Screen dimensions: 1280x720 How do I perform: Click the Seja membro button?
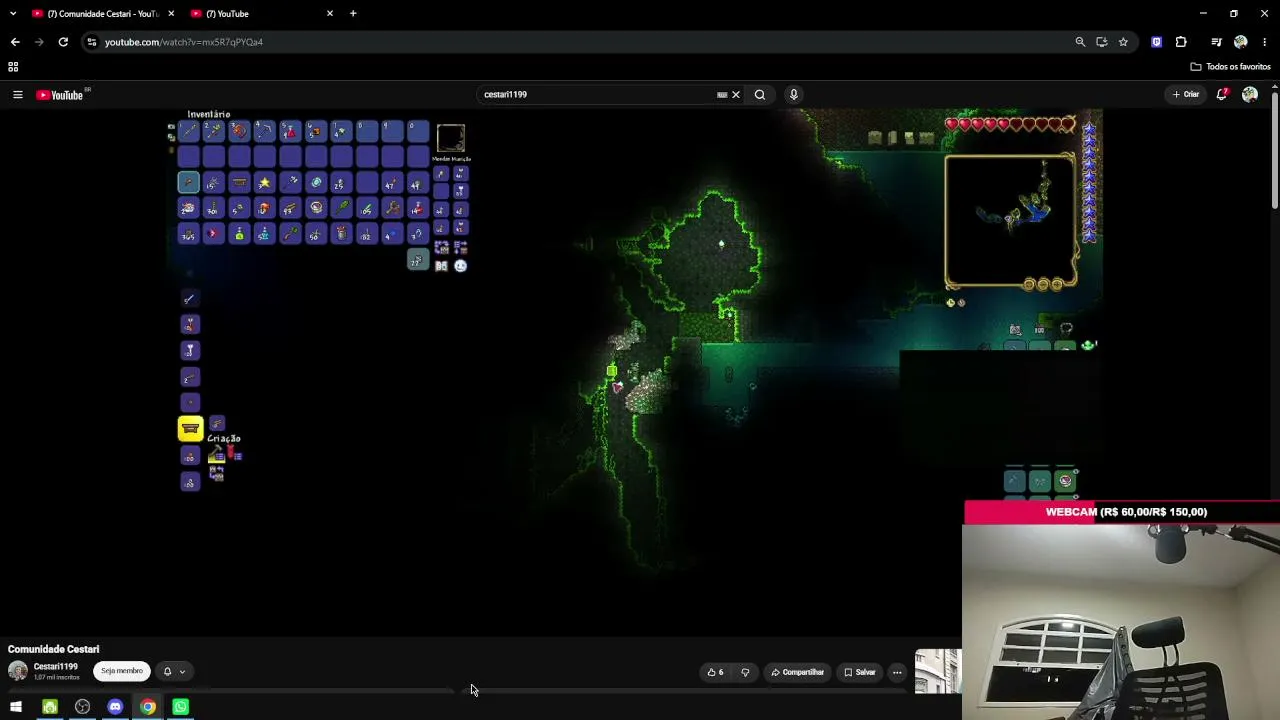(121, 671)
